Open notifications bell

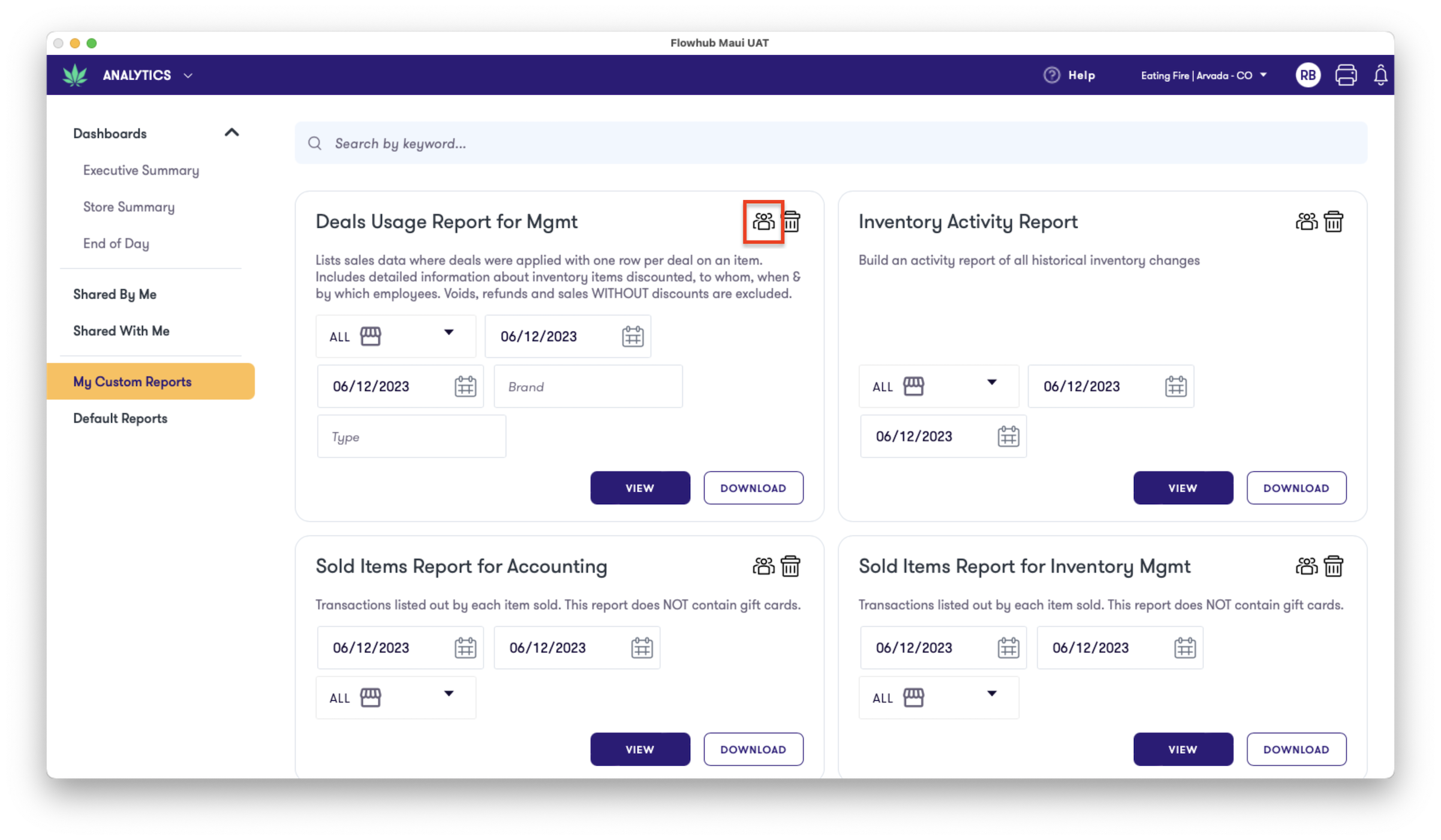pyautogui.click(x=1380, y=75)
